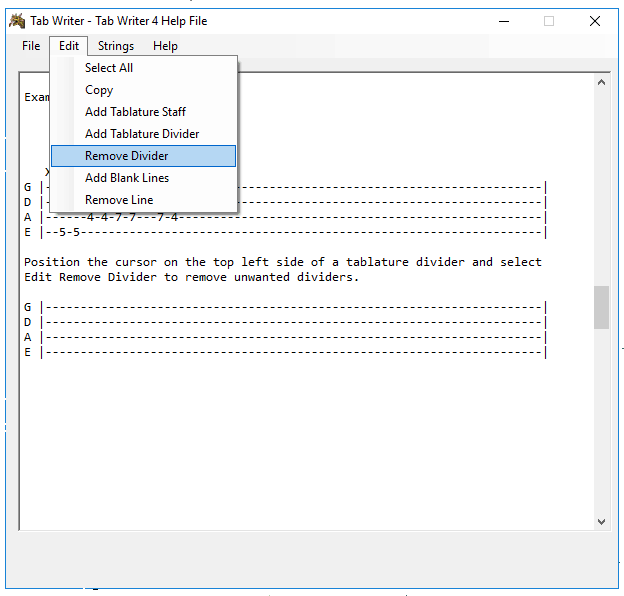Open the File menu
The width and height of the screenshot is (624, 596).
point(31,46)
